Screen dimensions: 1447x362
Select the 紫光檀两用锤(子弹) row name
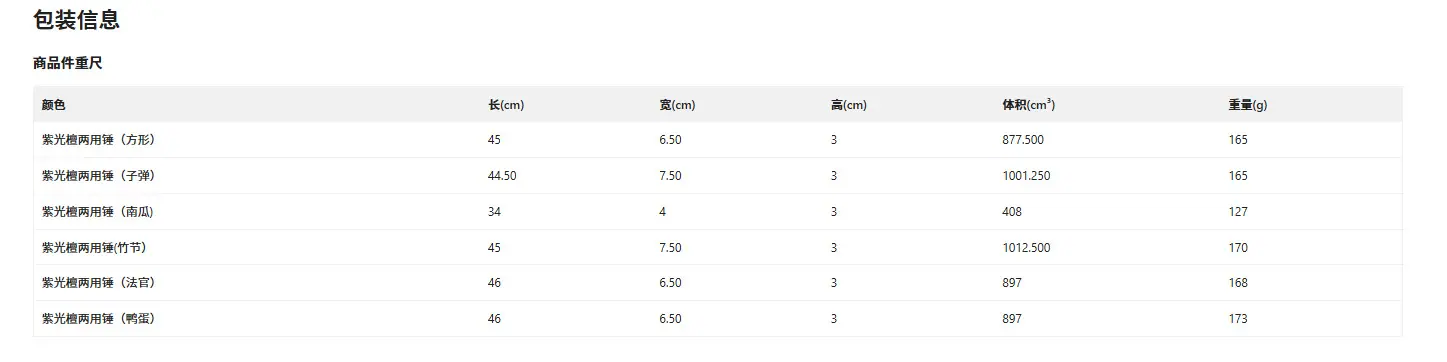[99, 176]
